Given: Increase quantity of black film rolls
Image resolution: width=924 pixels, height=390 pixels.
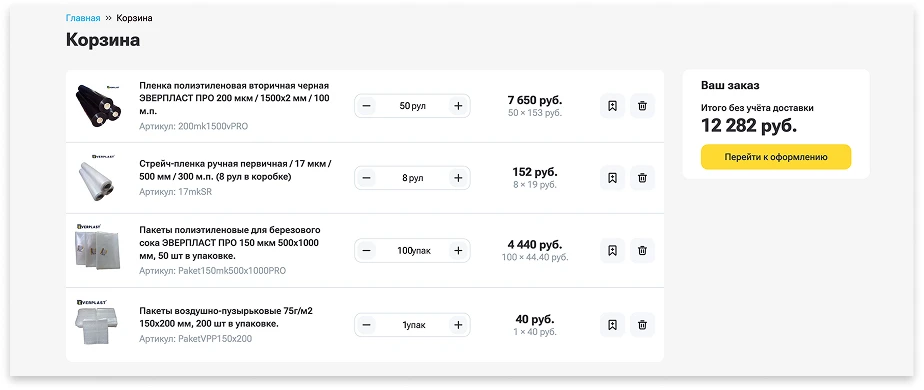Looking at the screenshot, I should 458,106.
